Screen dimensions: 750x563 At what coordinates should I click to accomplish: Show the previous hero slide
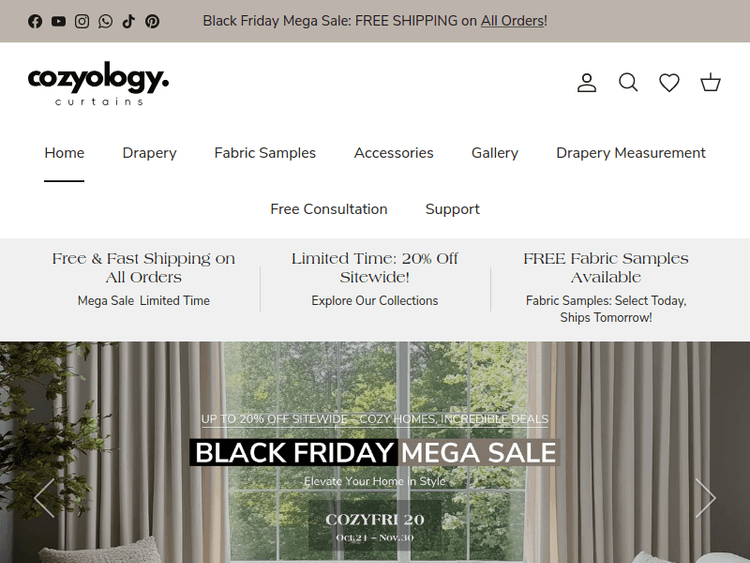coord(44,498)
